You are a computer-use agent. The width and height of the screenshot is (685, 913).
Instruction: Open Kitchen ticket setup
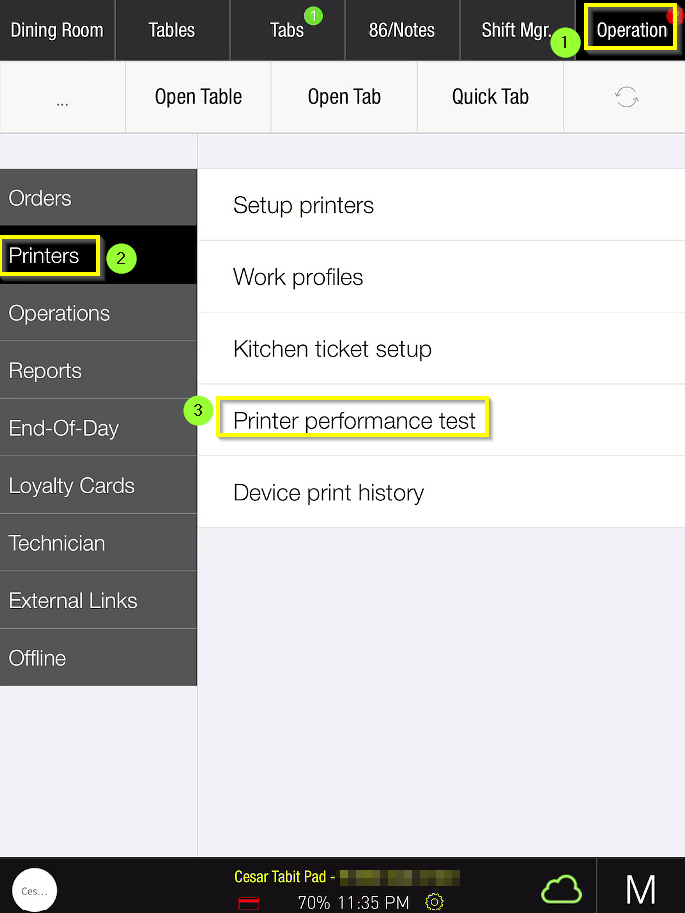[332, 349]
